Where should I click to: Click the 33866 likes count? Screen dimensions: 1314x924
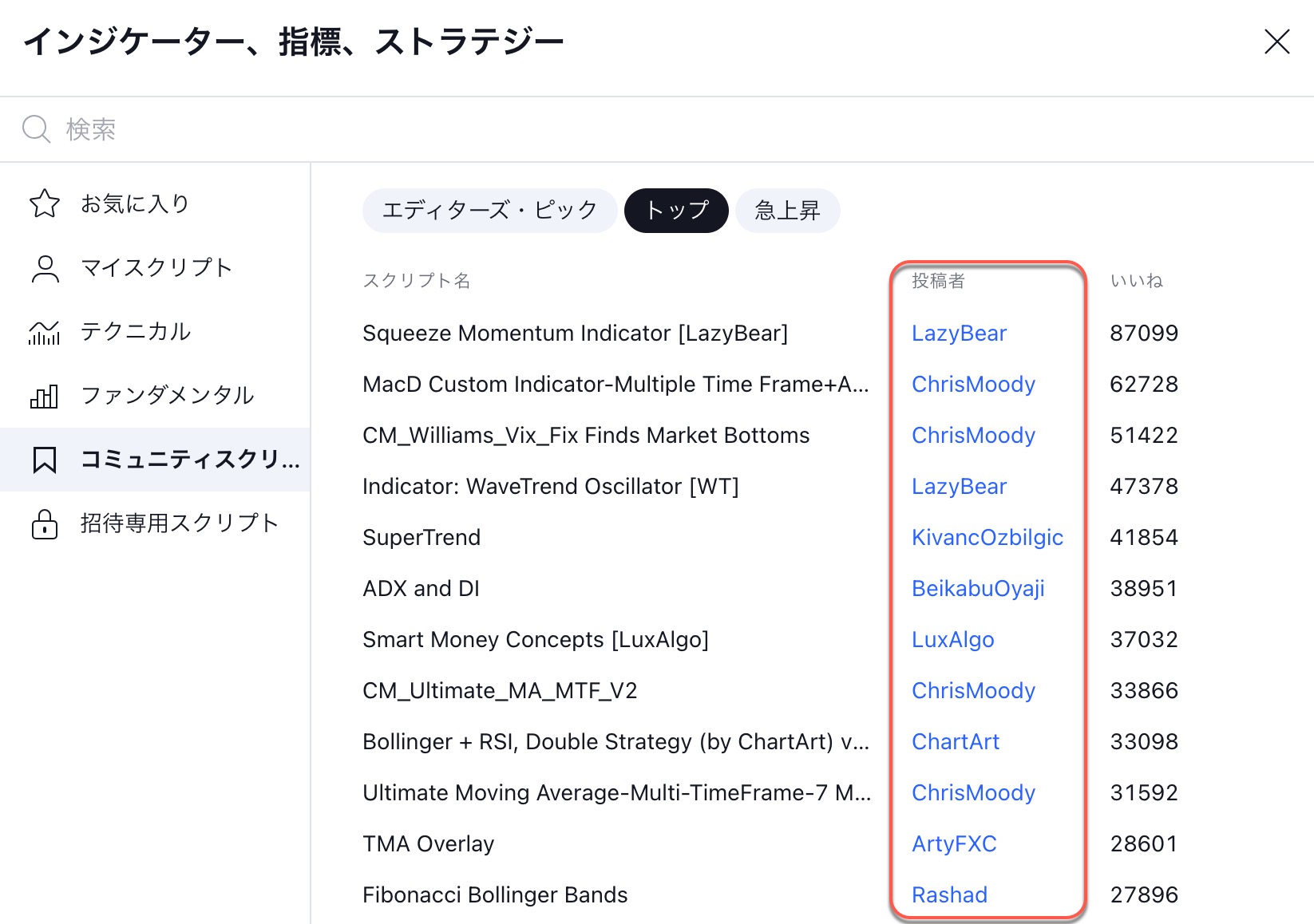[1144, 691]
